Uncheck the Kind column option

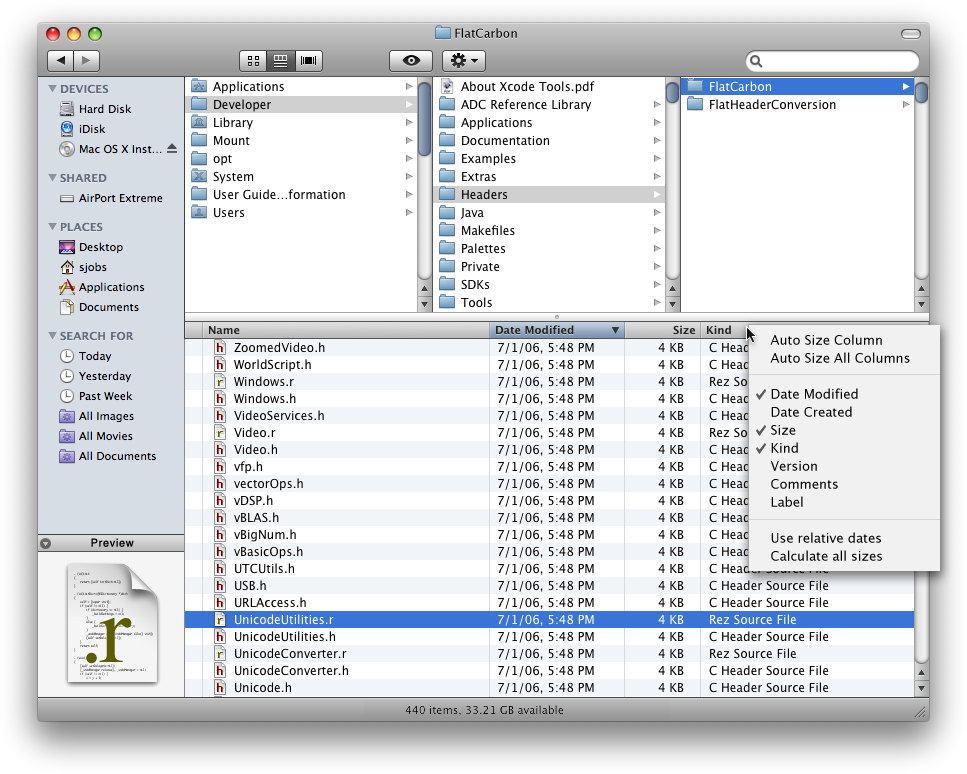pos(784,448)
